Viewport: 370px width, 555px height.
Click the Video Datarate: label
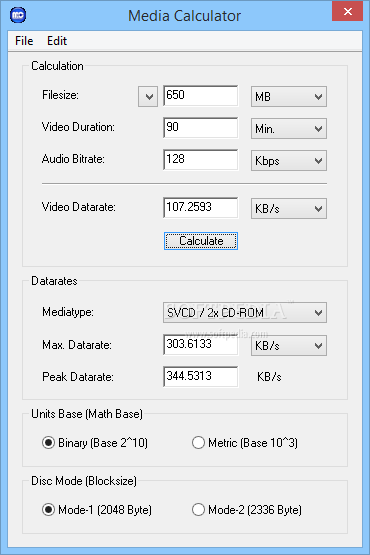79,207
